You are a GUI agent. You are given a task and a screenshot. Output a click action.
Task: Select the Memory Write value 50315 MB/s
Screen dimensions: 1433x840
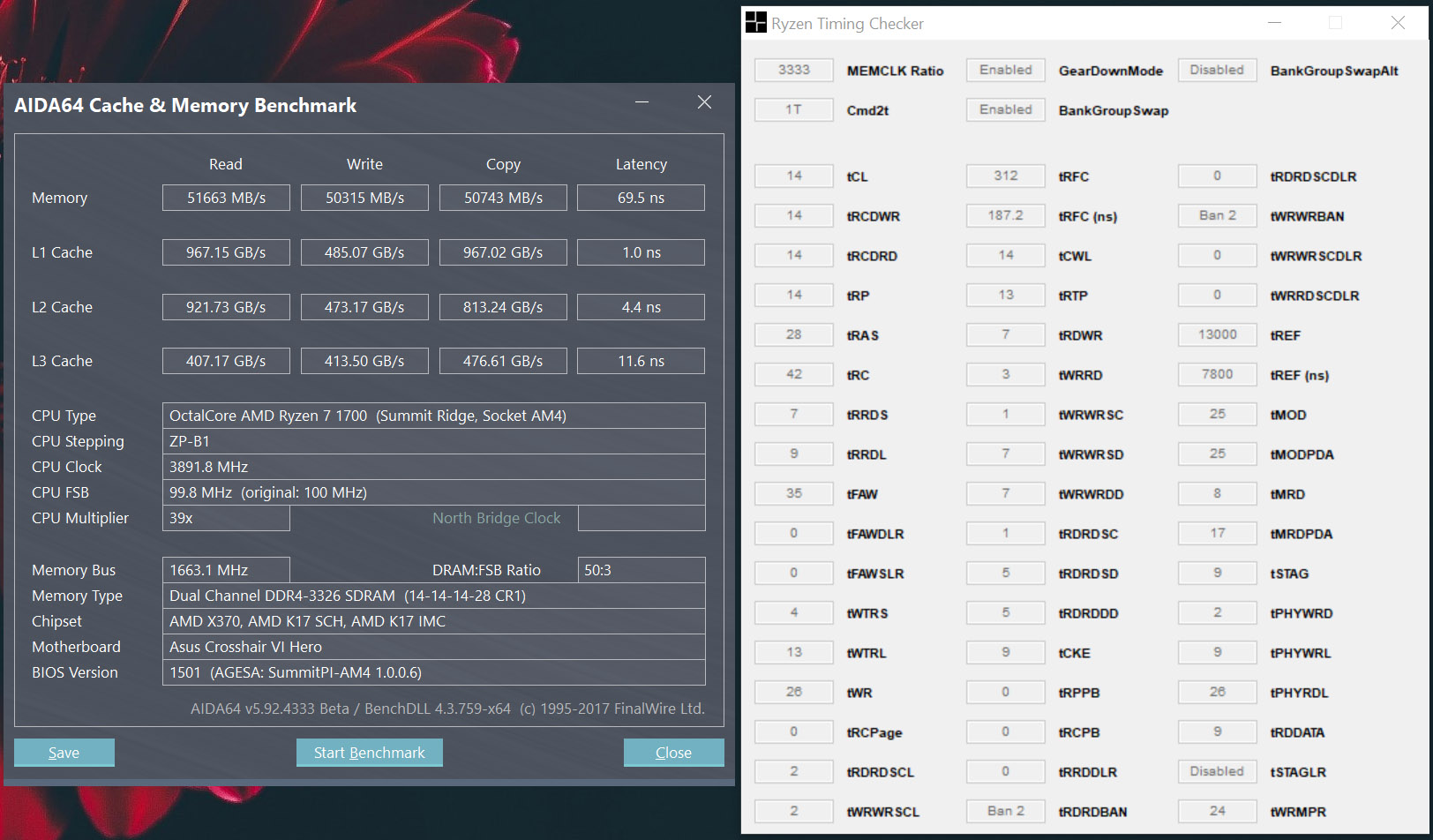pos(364,198)
